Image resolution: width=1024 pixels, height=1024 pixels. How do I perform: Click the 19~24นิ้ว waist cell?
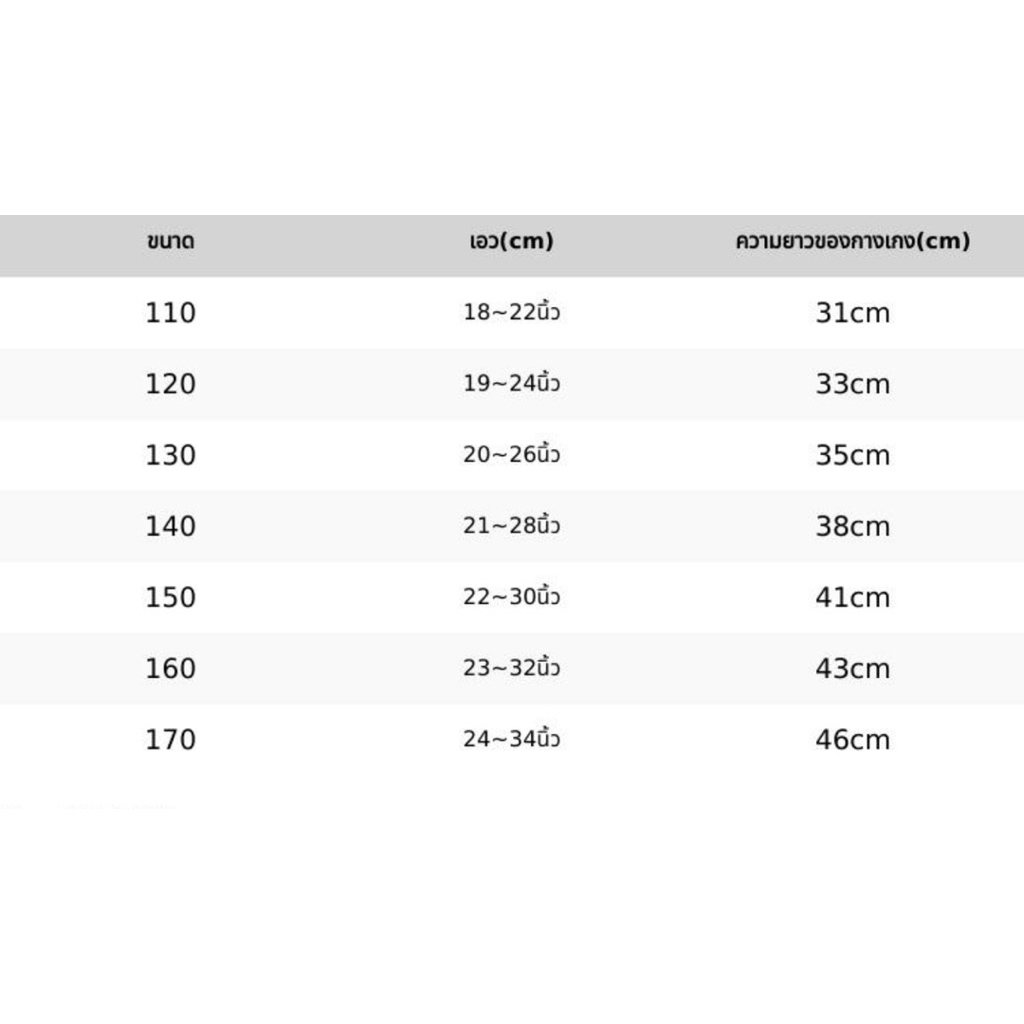pyautogui.click(x=511, y=383)
